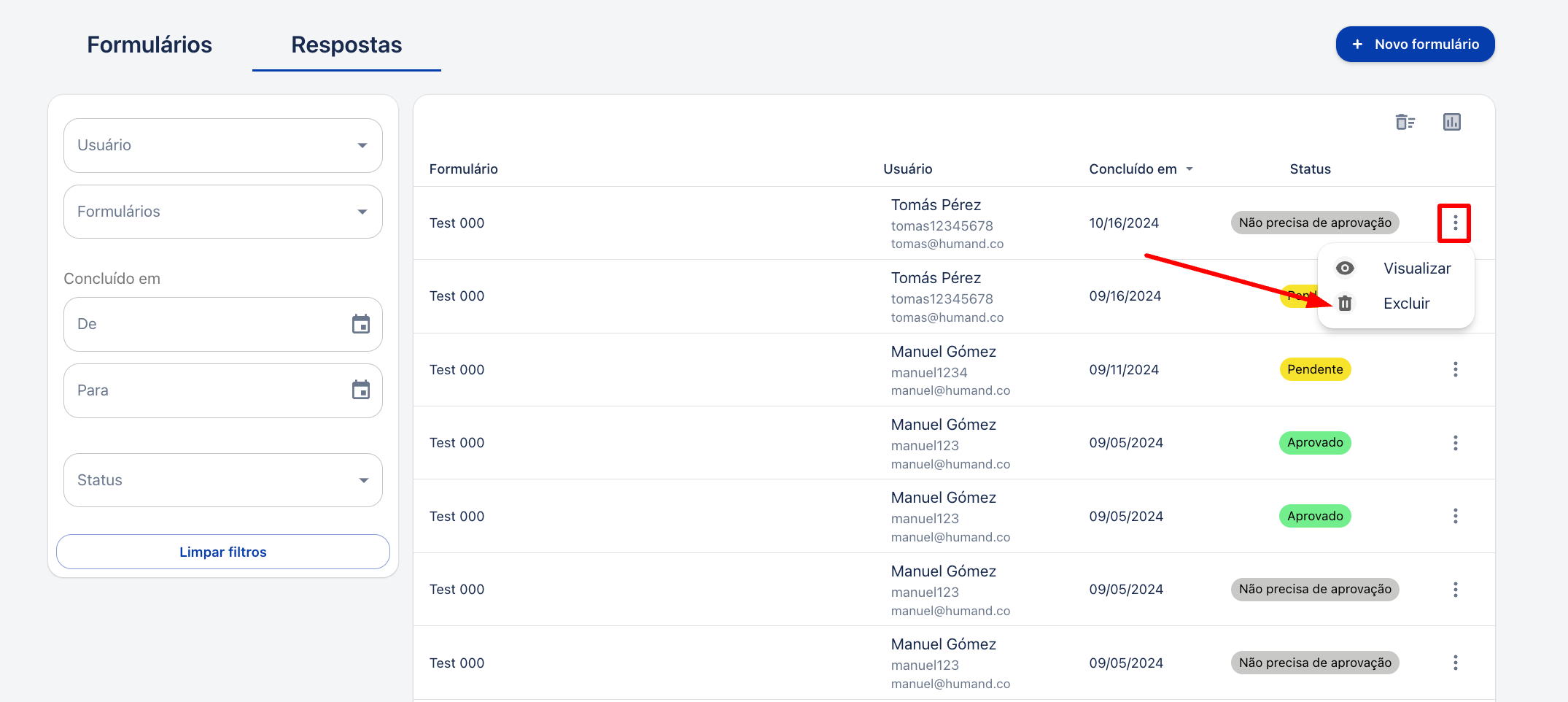Open options menu for 09/11/2024 row
Screen dimensions: 1568x702
point(1455,369)
